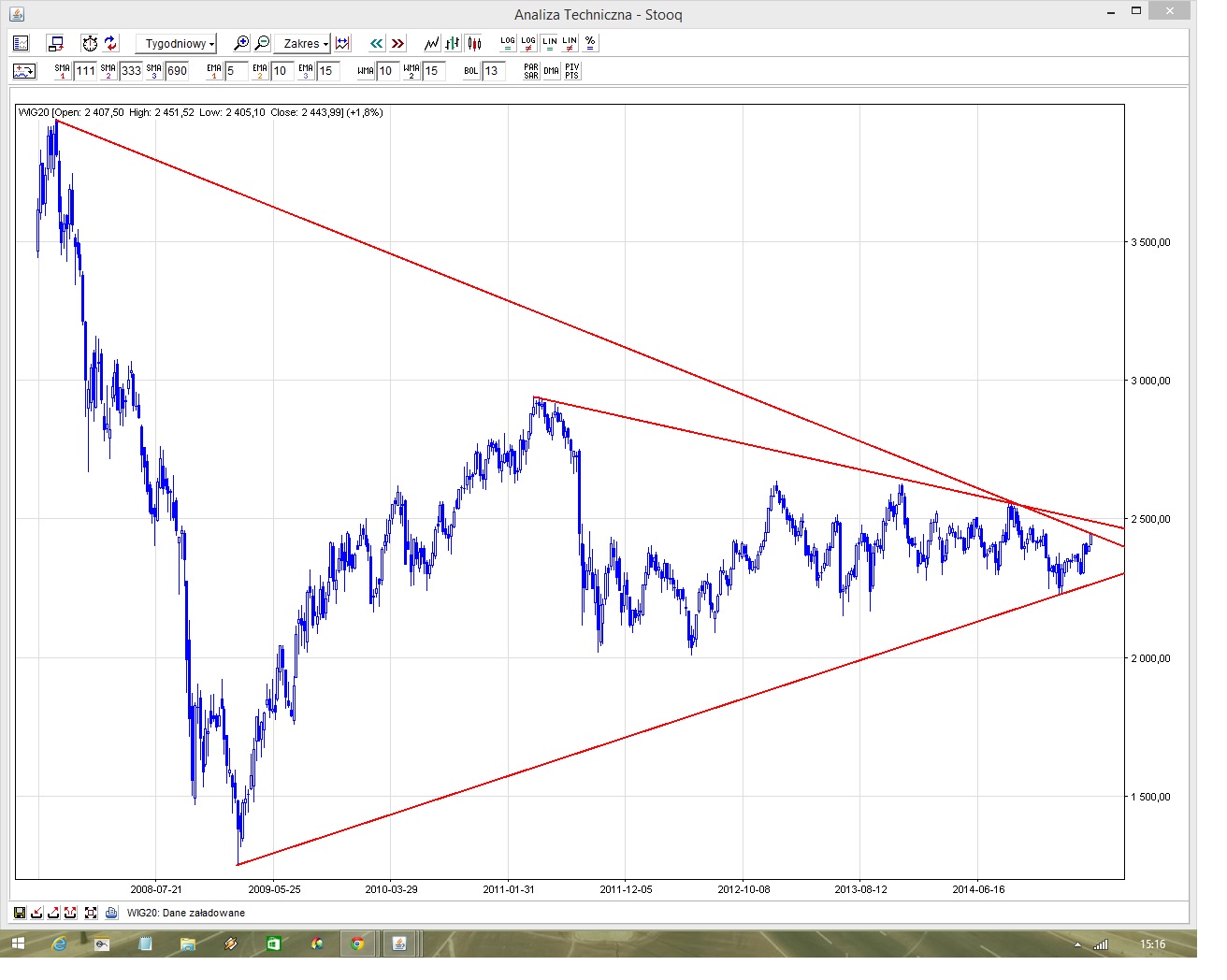Open the Tygodniowy interval dropdown
This screenshot has height=980, width=1227.
pos(176,43)
